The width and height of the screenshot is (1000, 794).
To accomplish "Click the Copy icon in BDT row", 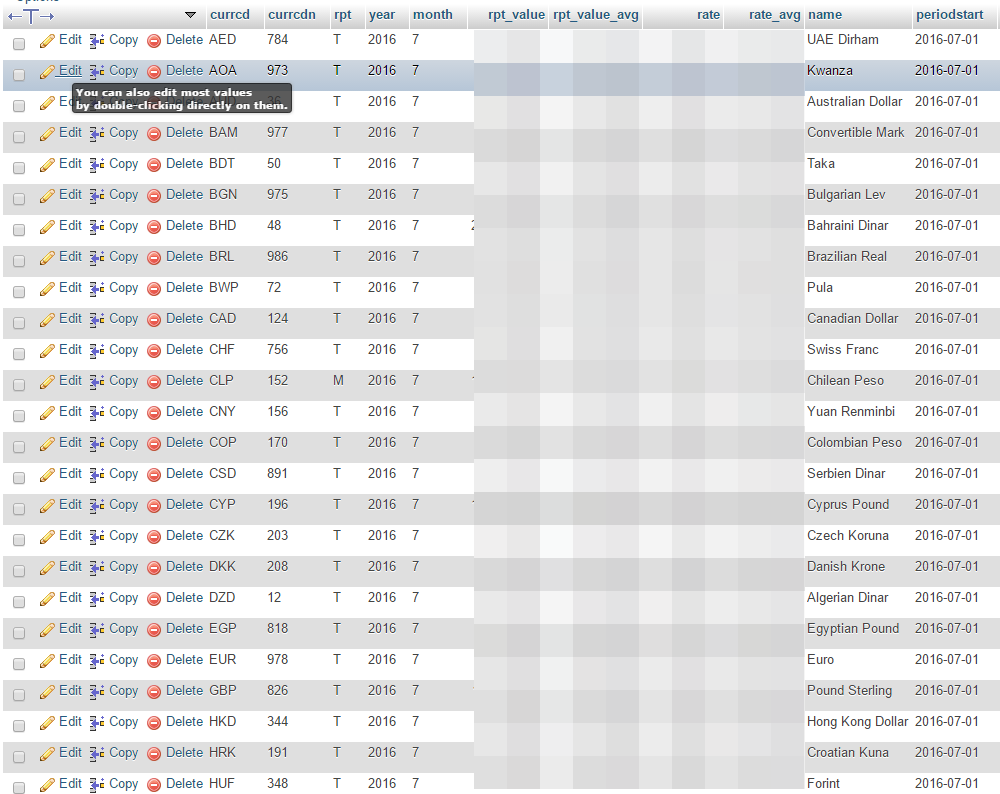I will tap(97, 165).
